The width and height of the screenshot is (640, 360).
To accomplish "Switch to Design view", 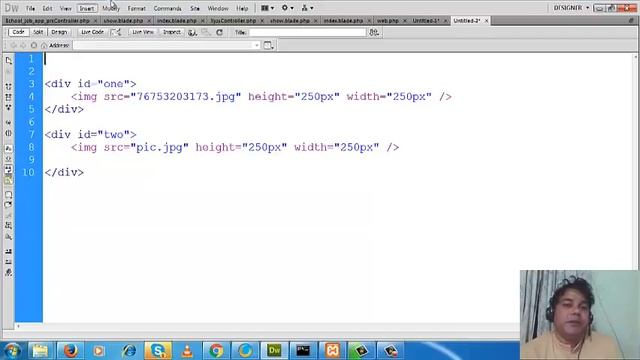I will point(59,32).
